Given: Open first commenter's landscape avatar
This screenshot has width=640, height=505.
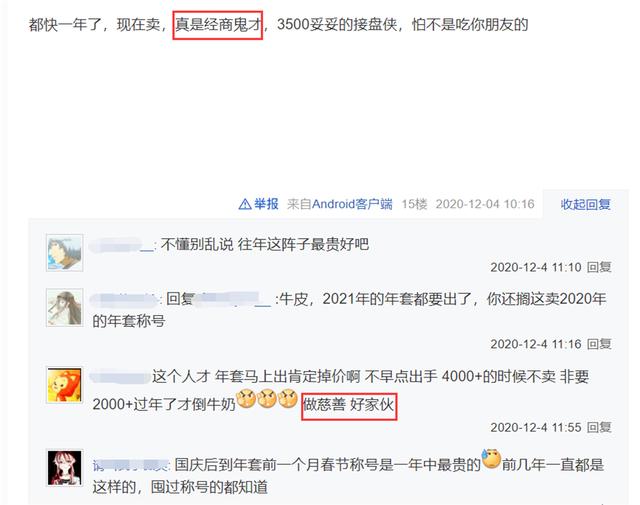Looking at the screenshot, I should [64, 253].
